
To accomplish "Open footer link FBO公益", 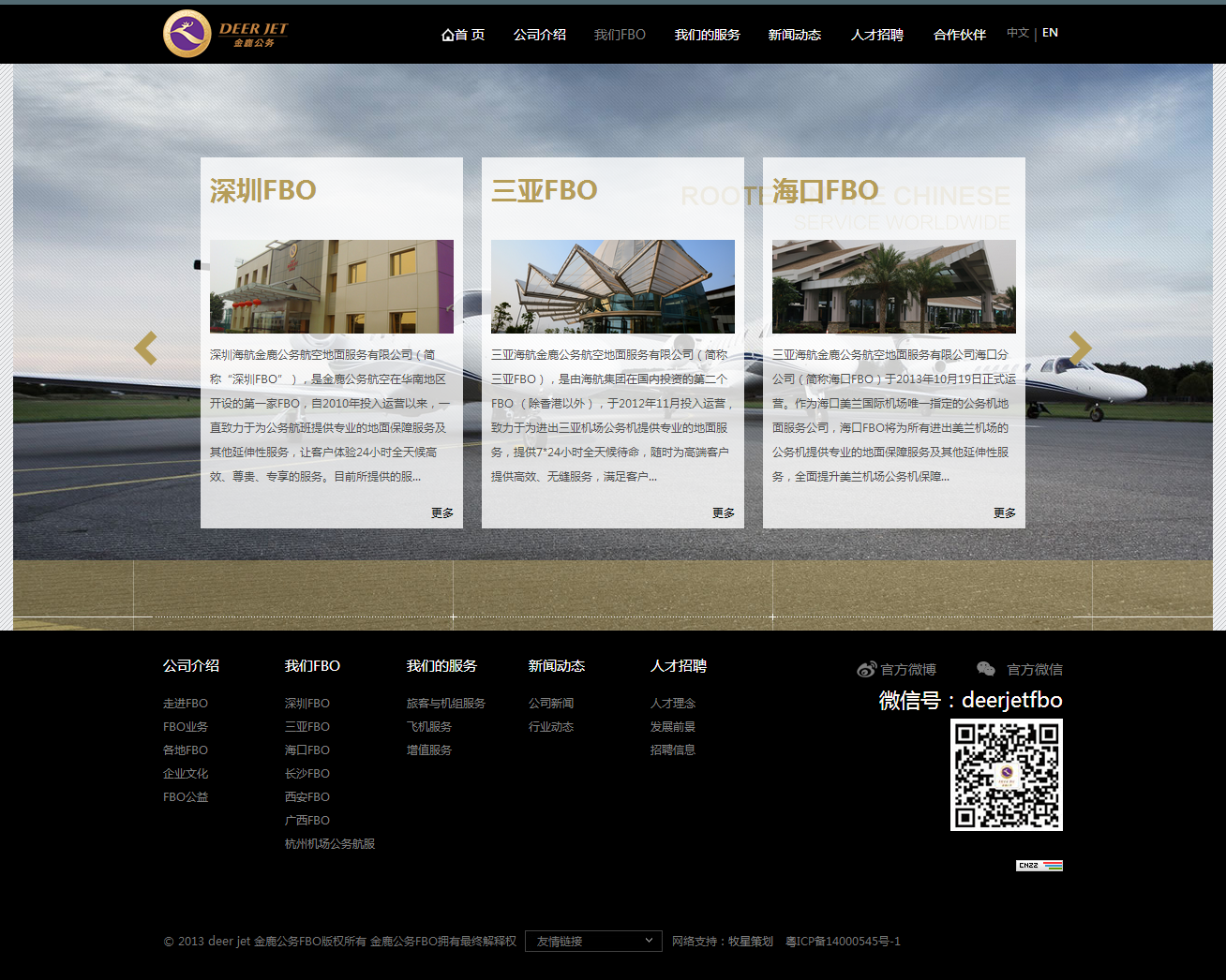I will [x=186, y=796].
